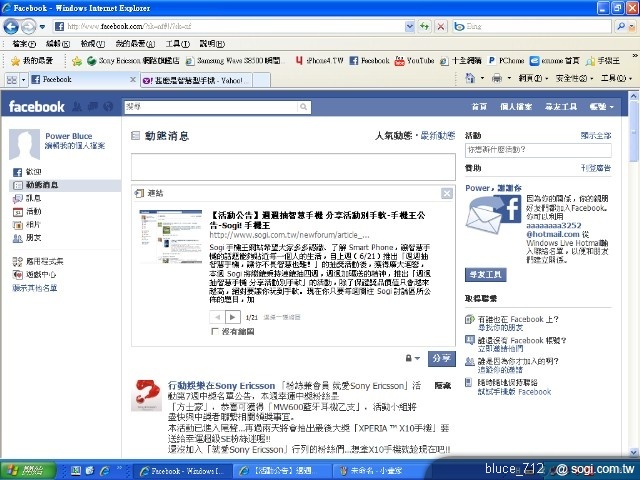This screenshot has width=640, height=480.
Task: Open the second menu bar item (Edit)
Action: [58, 44]
